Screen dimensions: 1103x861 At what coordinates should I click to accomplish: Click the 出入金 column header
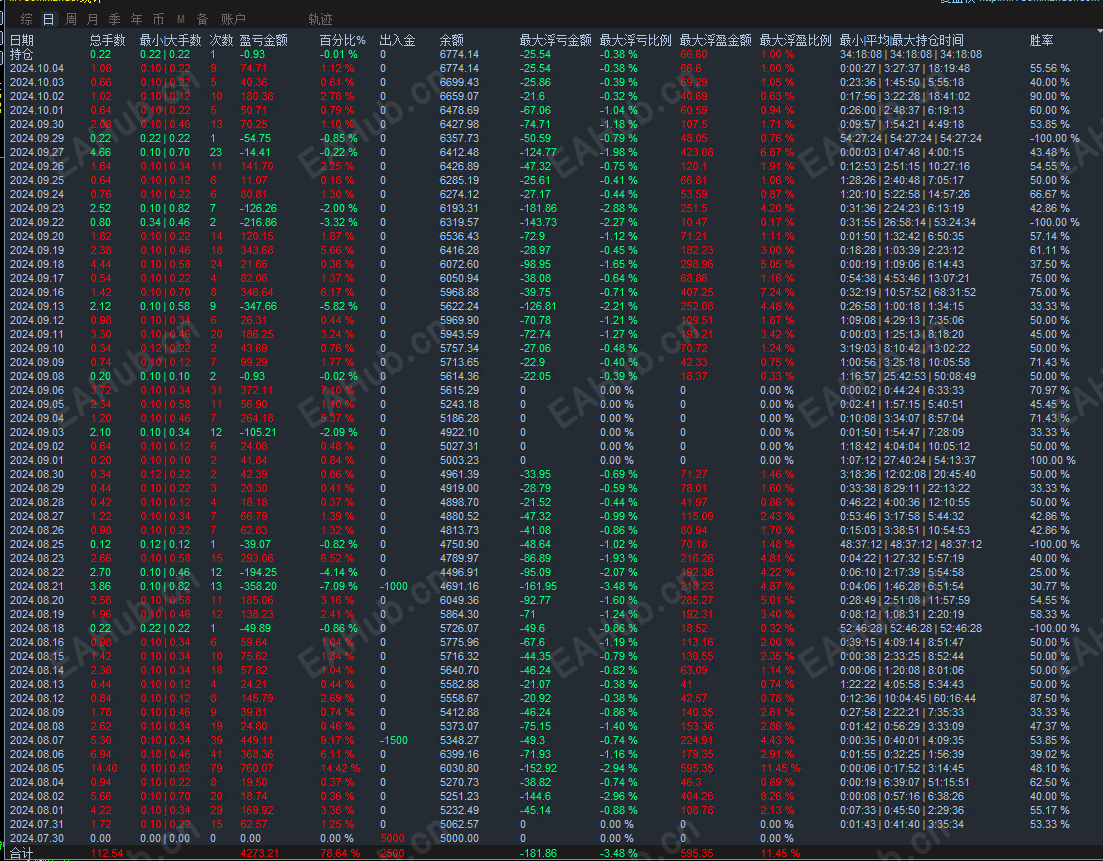tap(397, 40)
